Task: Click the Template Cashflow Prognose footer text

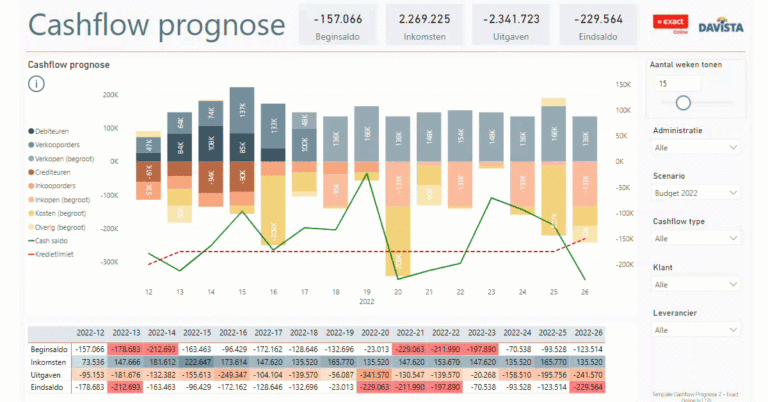Action: (696, 397)
